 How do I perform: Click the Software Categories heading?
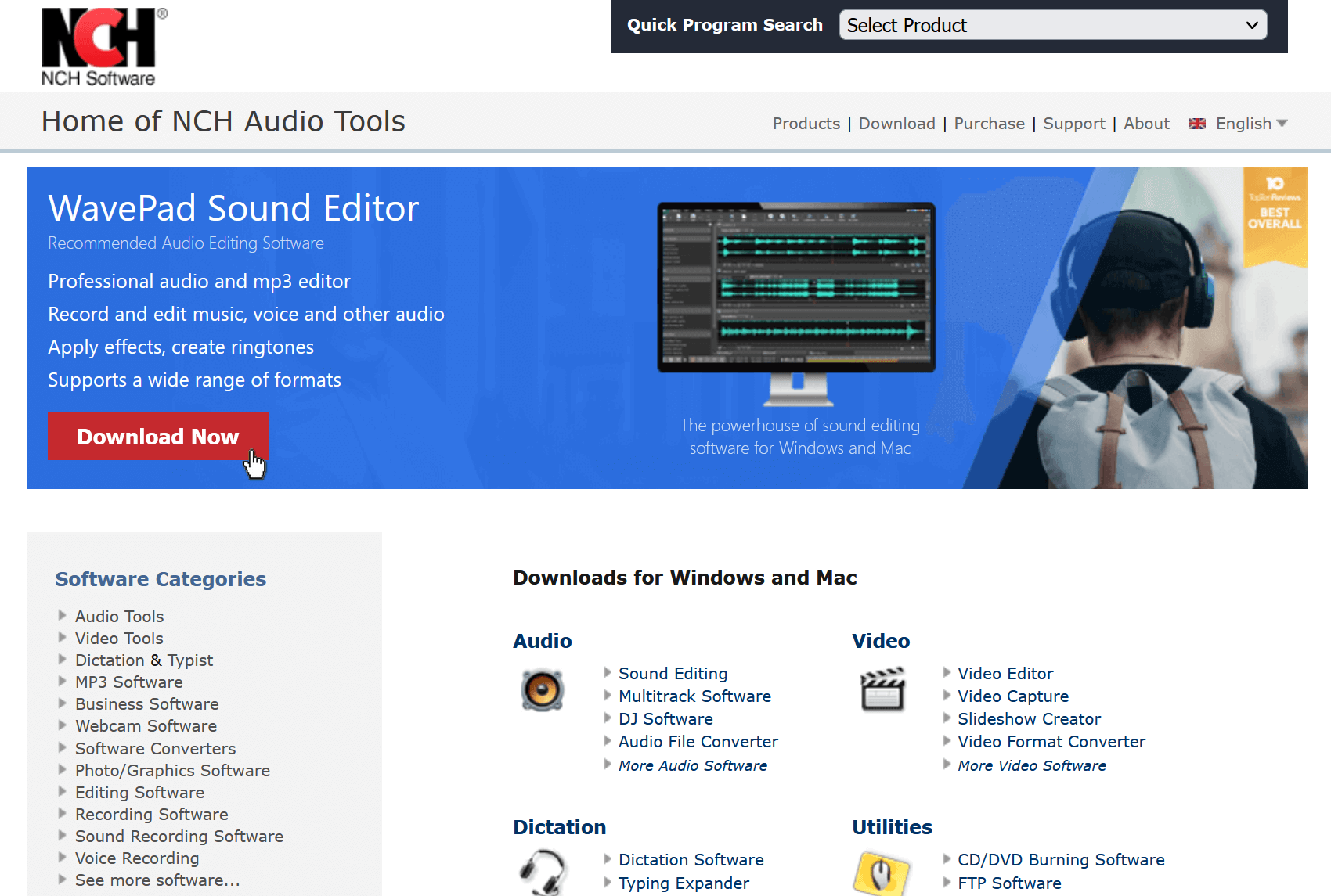161,579
